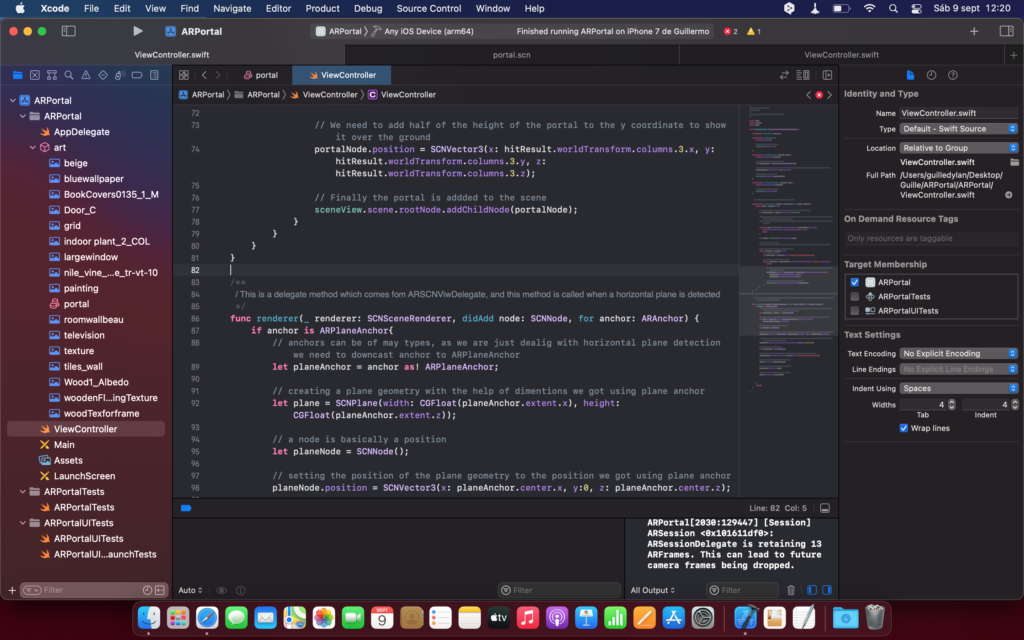The image size is (1024, 640).
Task: Open the Find navigator magnifier icon
Action: tap(68, 75)
